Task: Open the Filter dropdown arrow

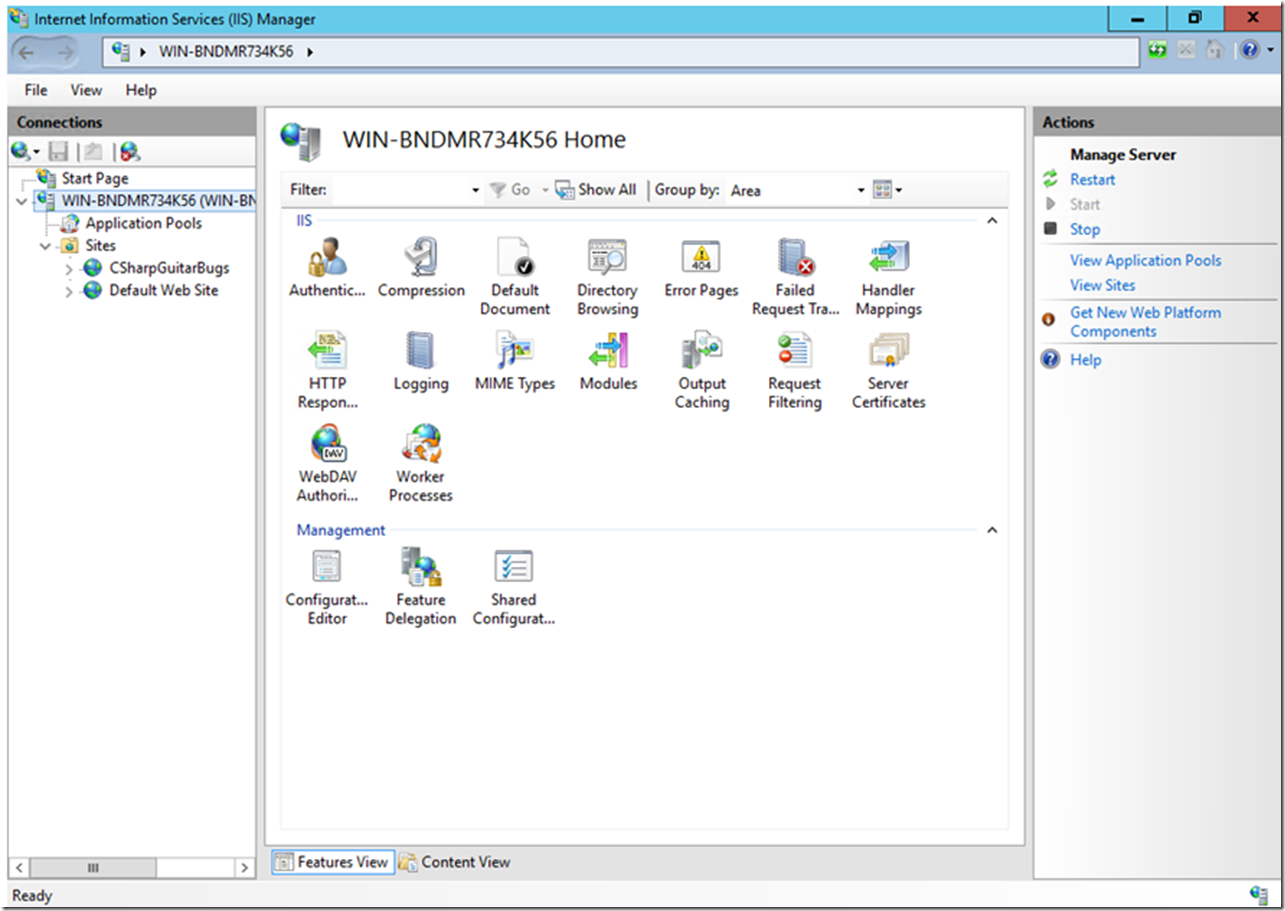Action: coord(476,190)
